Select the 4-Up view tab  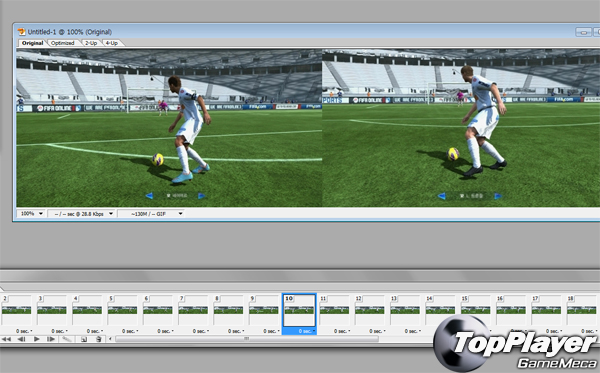pyautogui.click(x=112, y=43)
